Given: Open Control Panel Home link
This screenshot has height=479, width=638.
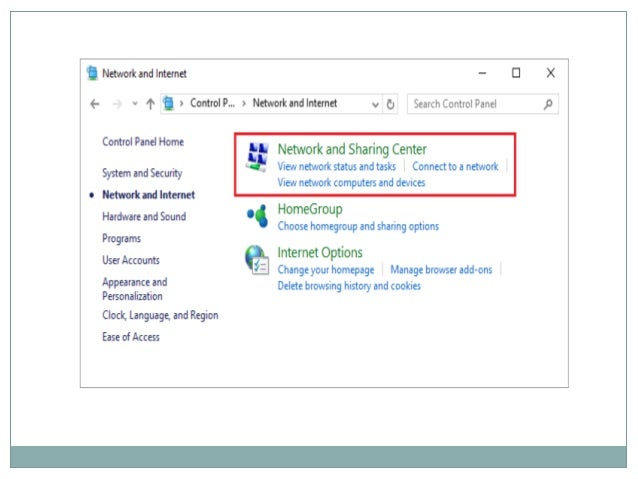Looking at the screenshot, I should pos(143,142).
